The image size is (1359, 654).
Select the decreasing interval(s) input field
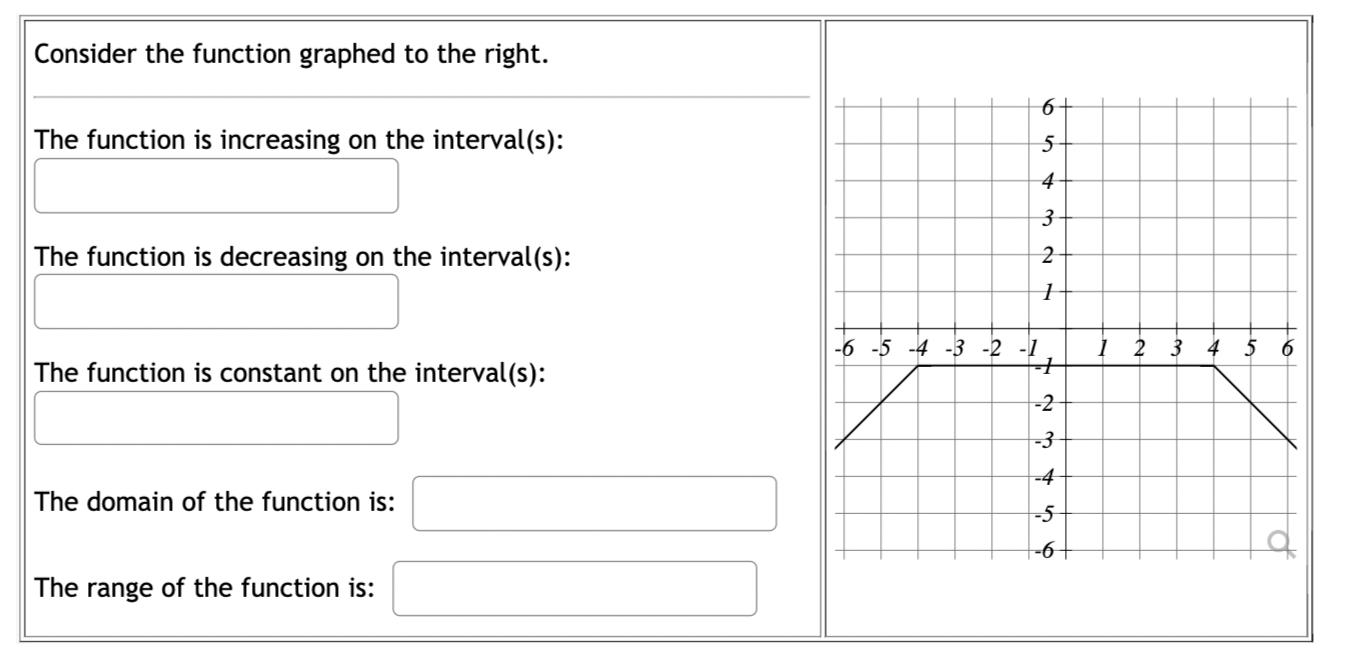[x=215, y=300]
